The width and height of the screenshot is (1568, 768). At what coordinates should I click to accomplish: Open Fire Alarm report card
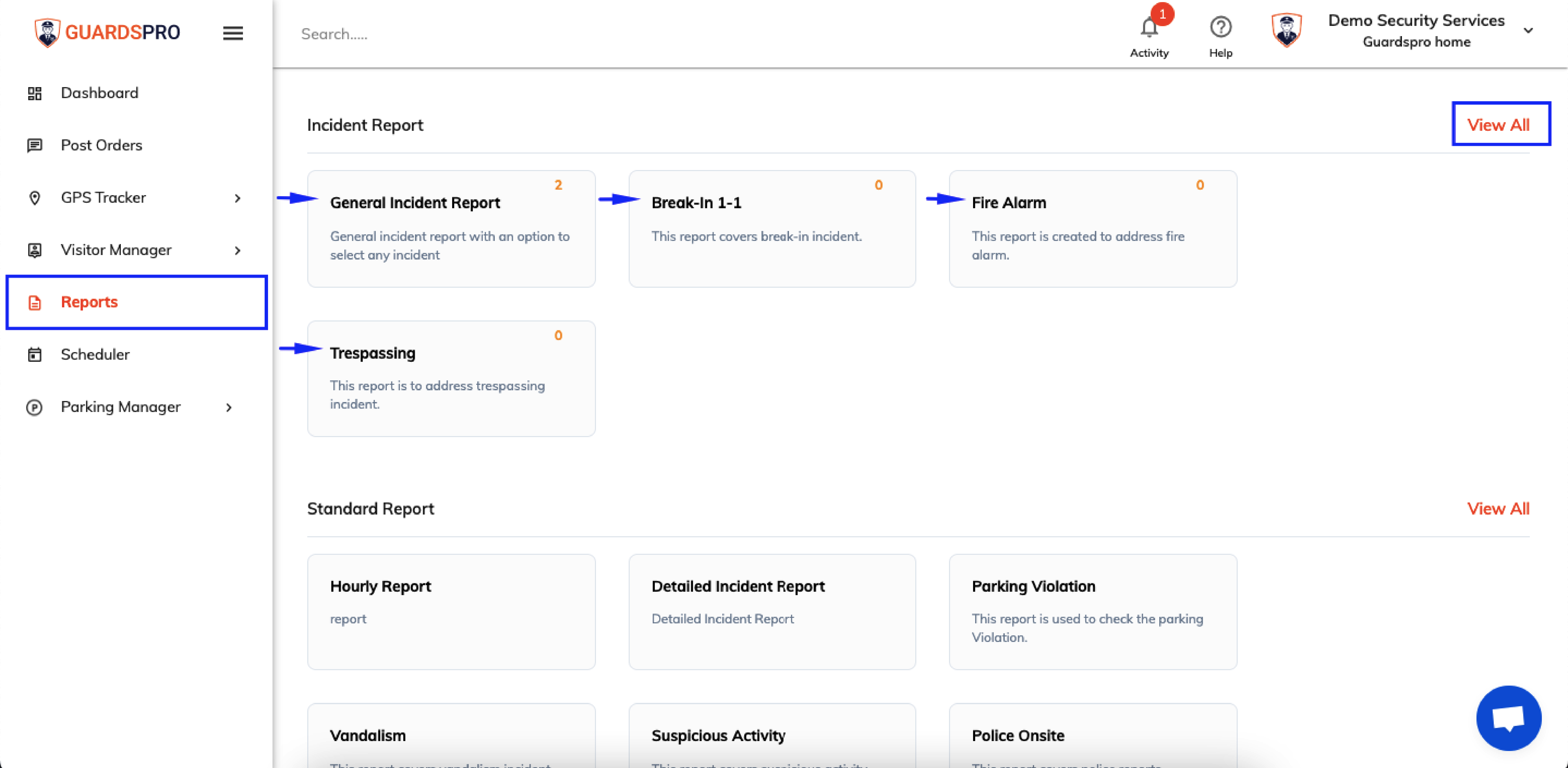(1093, 228)
